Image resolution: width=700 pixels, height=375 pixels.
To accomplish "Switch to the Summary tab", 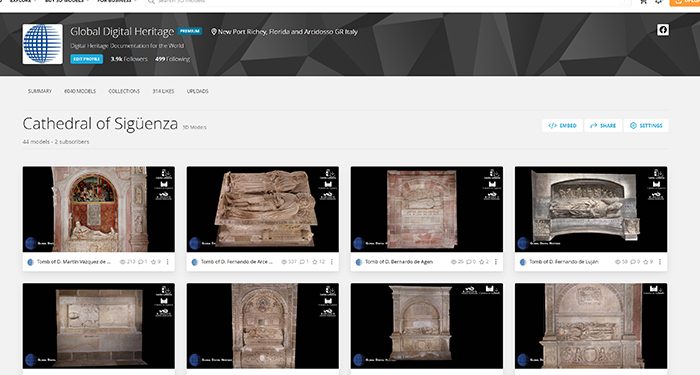I will (40, 91).
